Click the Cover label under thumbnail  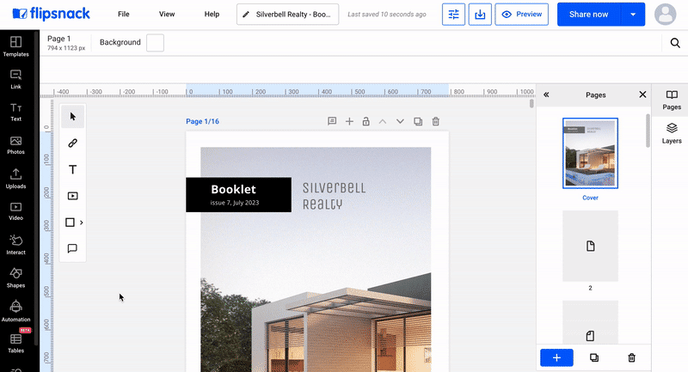(x=590, y=197)
